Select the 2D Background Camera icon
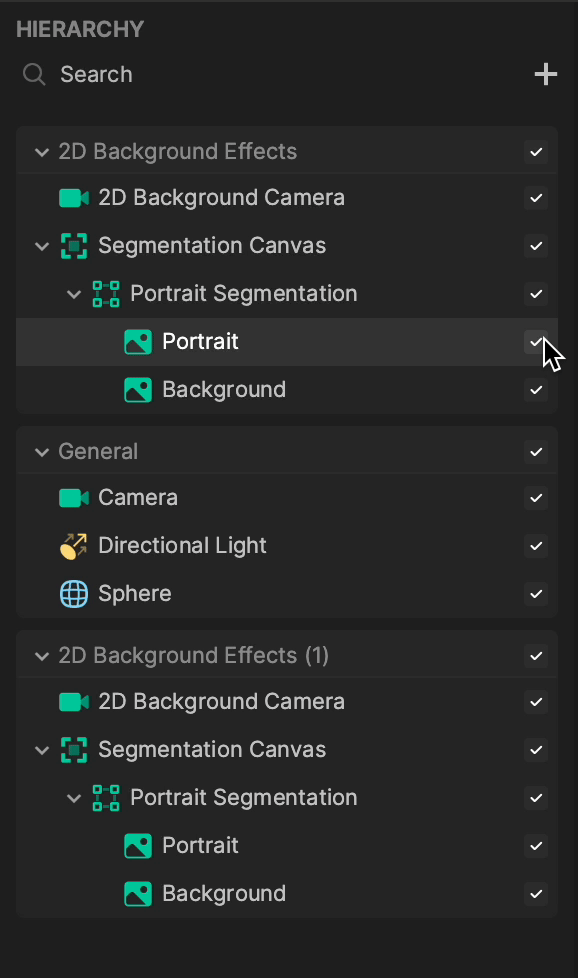 pyautogui.click(x=73, y=198)
